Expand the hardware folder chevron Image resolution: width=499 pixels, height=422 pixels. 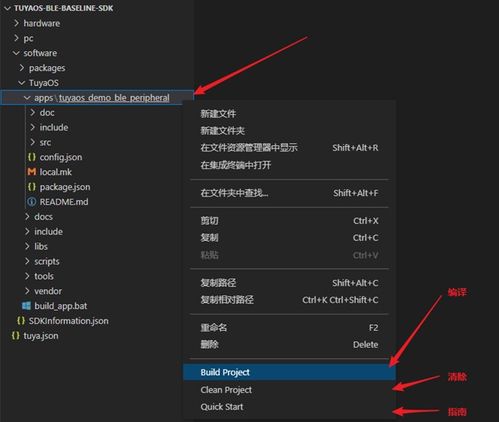coord(16,23)
